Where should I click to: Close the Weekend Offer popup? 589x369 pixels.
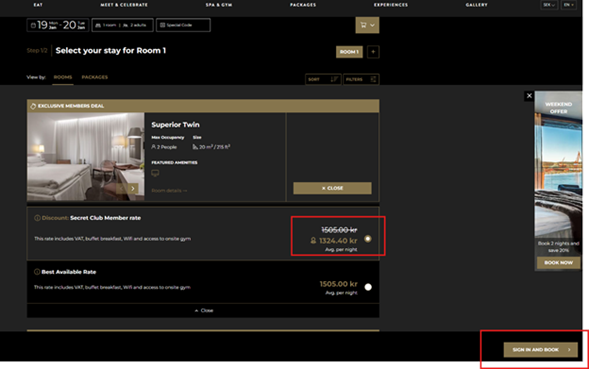coord(529,96)
